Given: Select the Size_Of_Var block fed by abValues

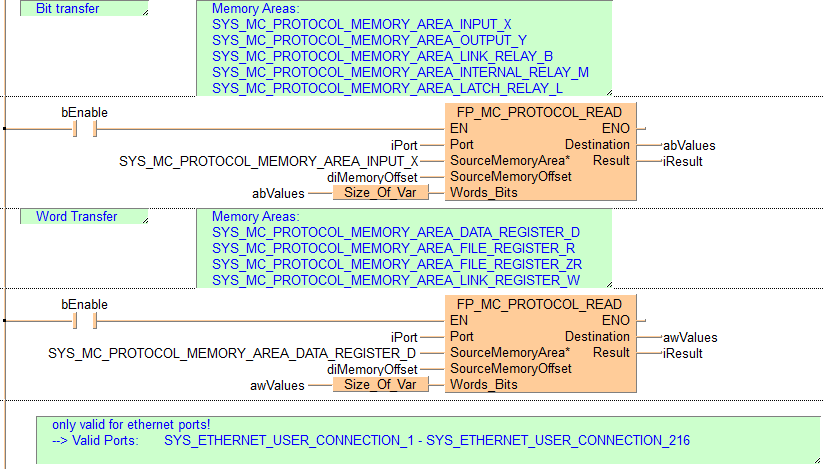Looking at the screenshot, I should coord(379,193).
